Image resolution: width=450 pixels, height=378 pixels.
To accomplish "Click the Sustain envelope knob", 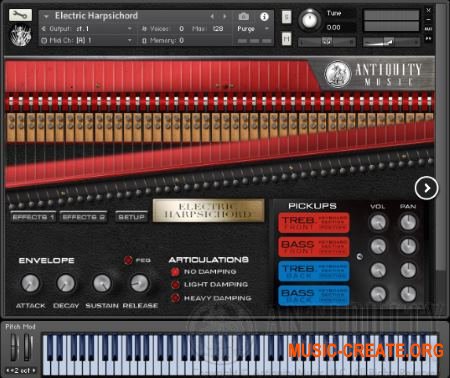I will [102, 283].
